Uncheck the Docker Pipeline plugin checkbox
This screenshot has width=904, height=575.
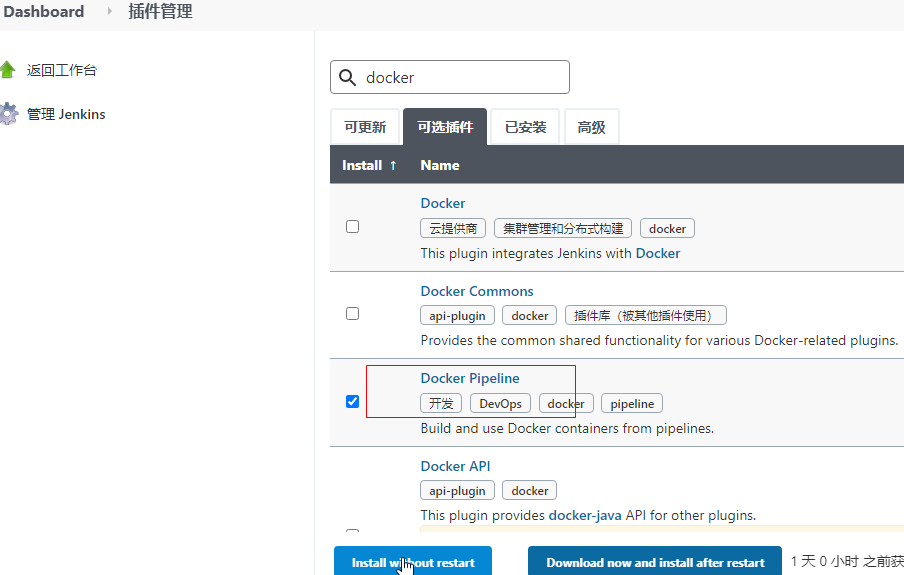click(x=352, y=402)
